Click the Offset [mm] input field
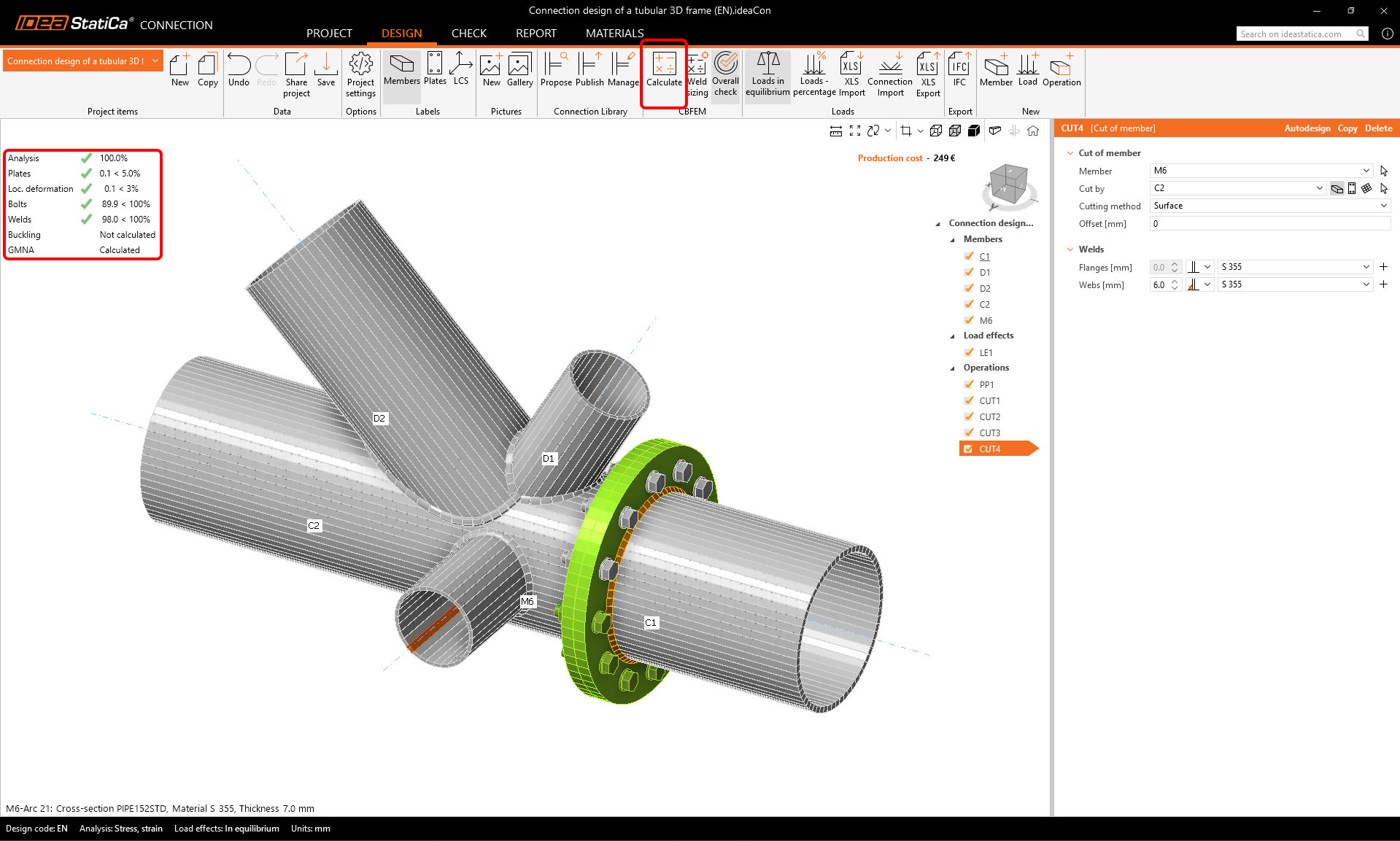The image size is (1400, 841). (x=1269, y=224)
